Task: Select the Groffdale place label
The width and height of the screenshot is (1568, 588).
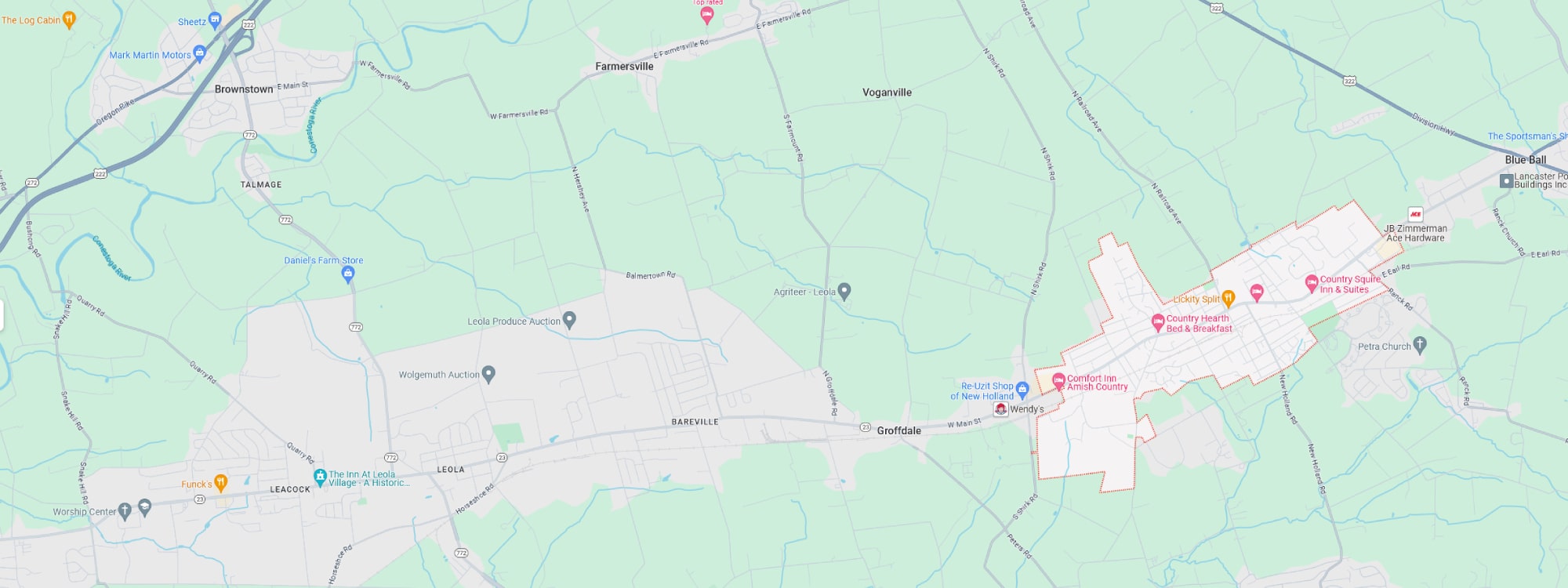Action: [x=898, y=430]
